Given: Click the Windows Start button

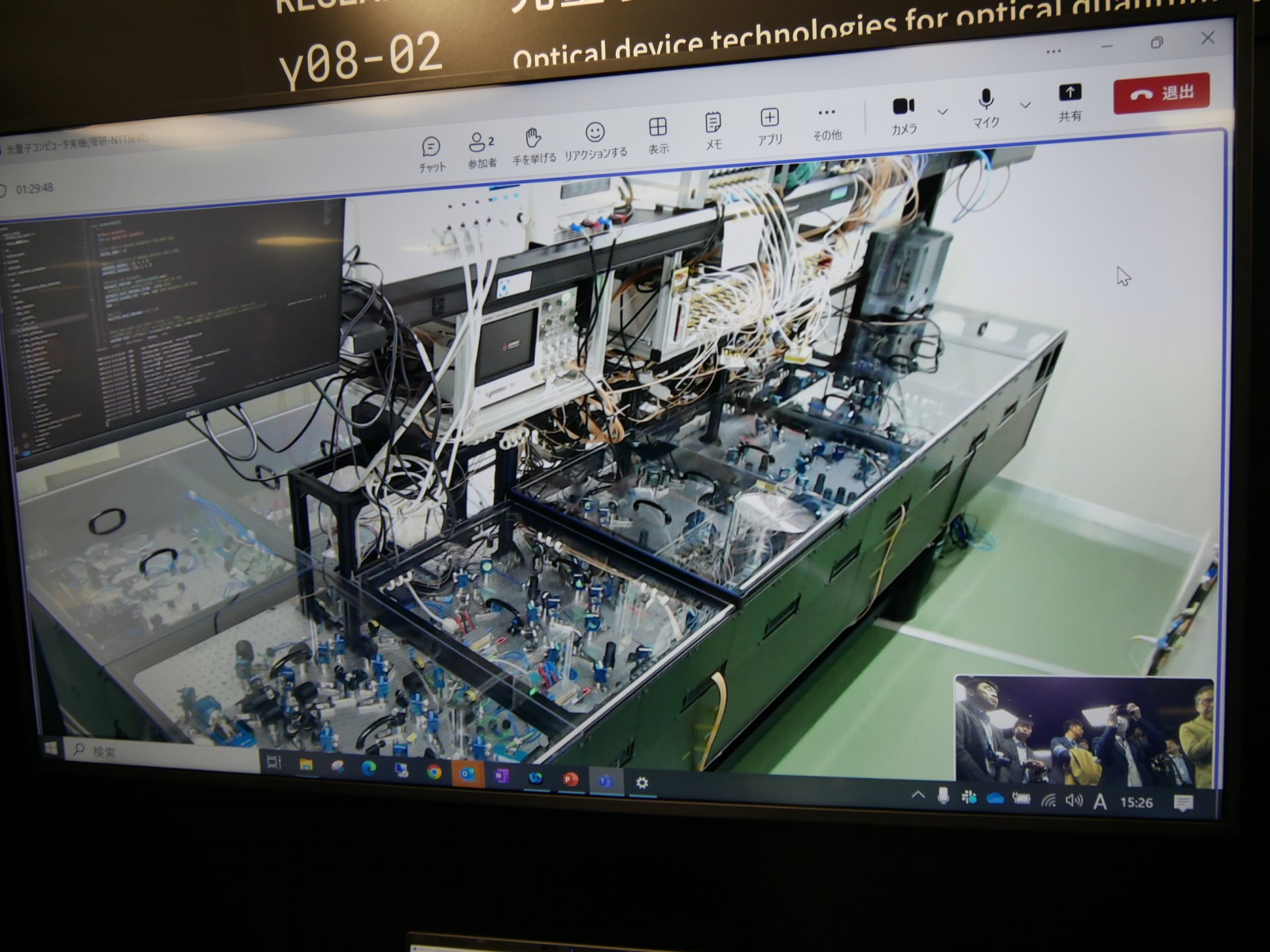Looking at the screenshot, I should pos(51,748).
